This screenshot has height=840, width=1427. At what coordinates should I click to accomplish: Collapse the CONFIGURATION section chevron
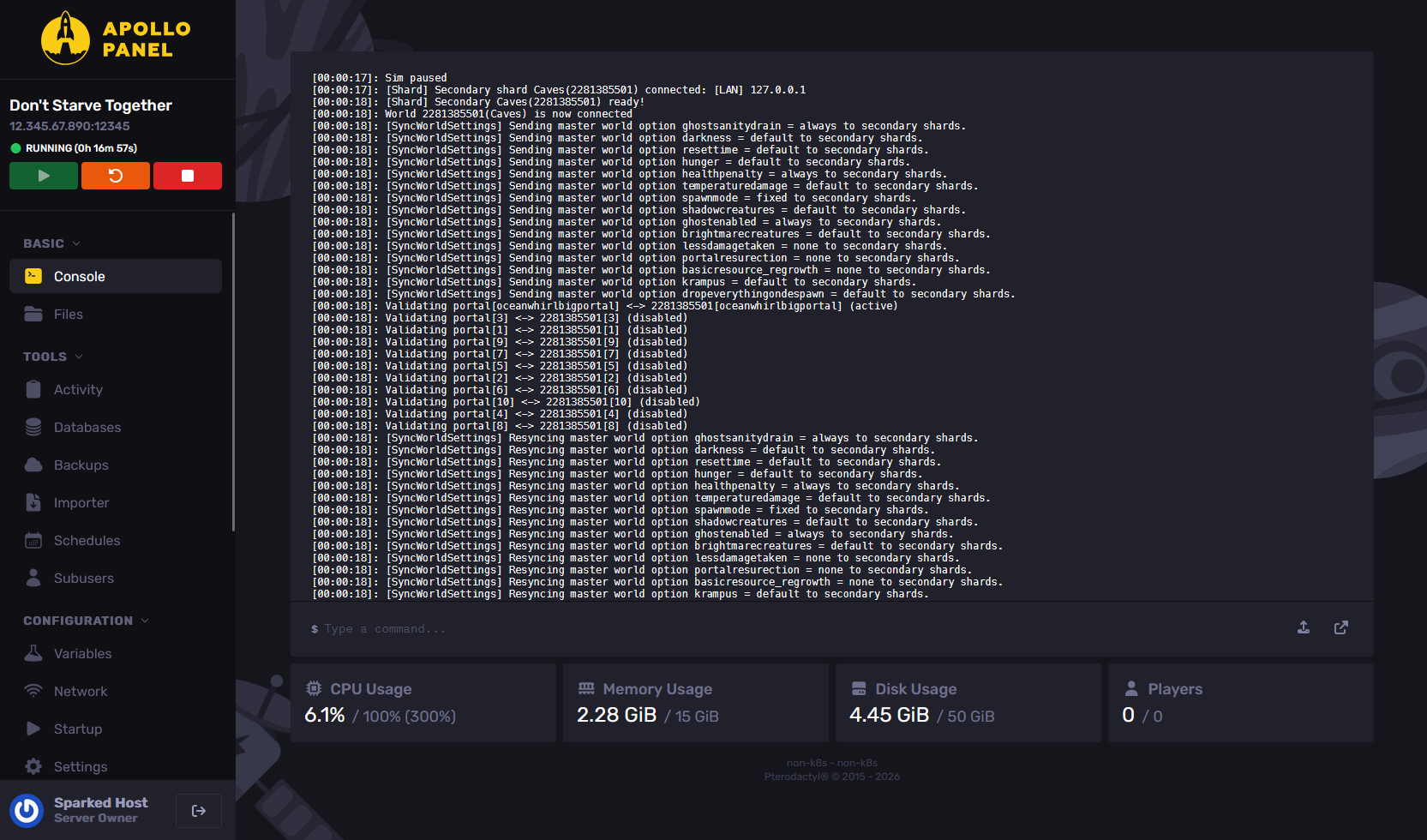point(145,621)
